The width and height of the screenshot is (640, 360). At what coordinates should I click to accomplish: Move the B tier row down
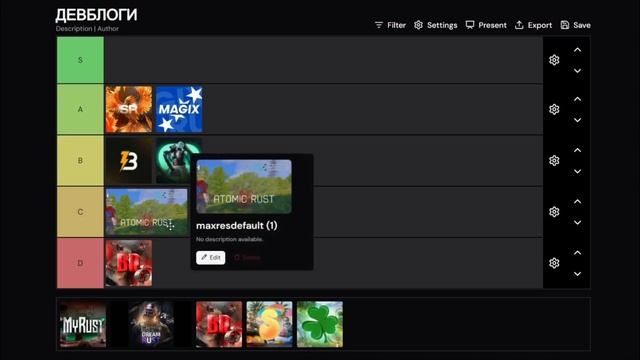pyautogui.click(x=578, y=171)
